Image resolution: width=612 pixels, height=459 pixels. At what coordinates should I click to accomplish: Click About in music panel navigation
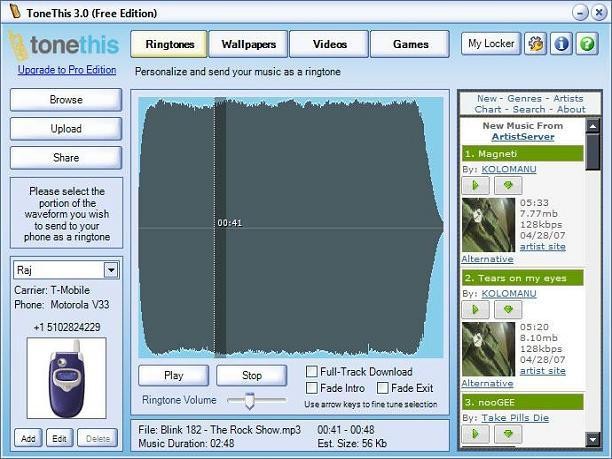pos(571,109)
